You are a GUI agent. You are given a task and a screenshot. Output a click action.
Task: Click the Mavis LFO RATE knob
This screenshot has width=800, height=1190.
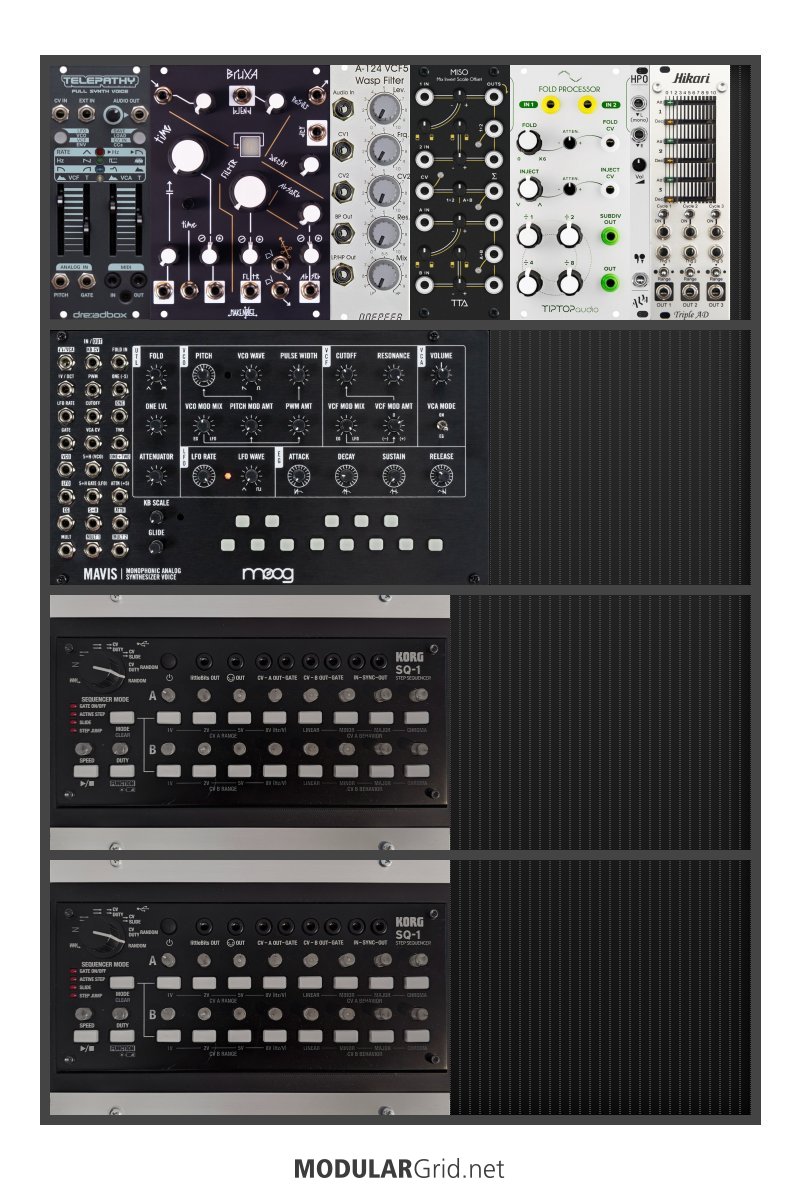tap(203, 476)
